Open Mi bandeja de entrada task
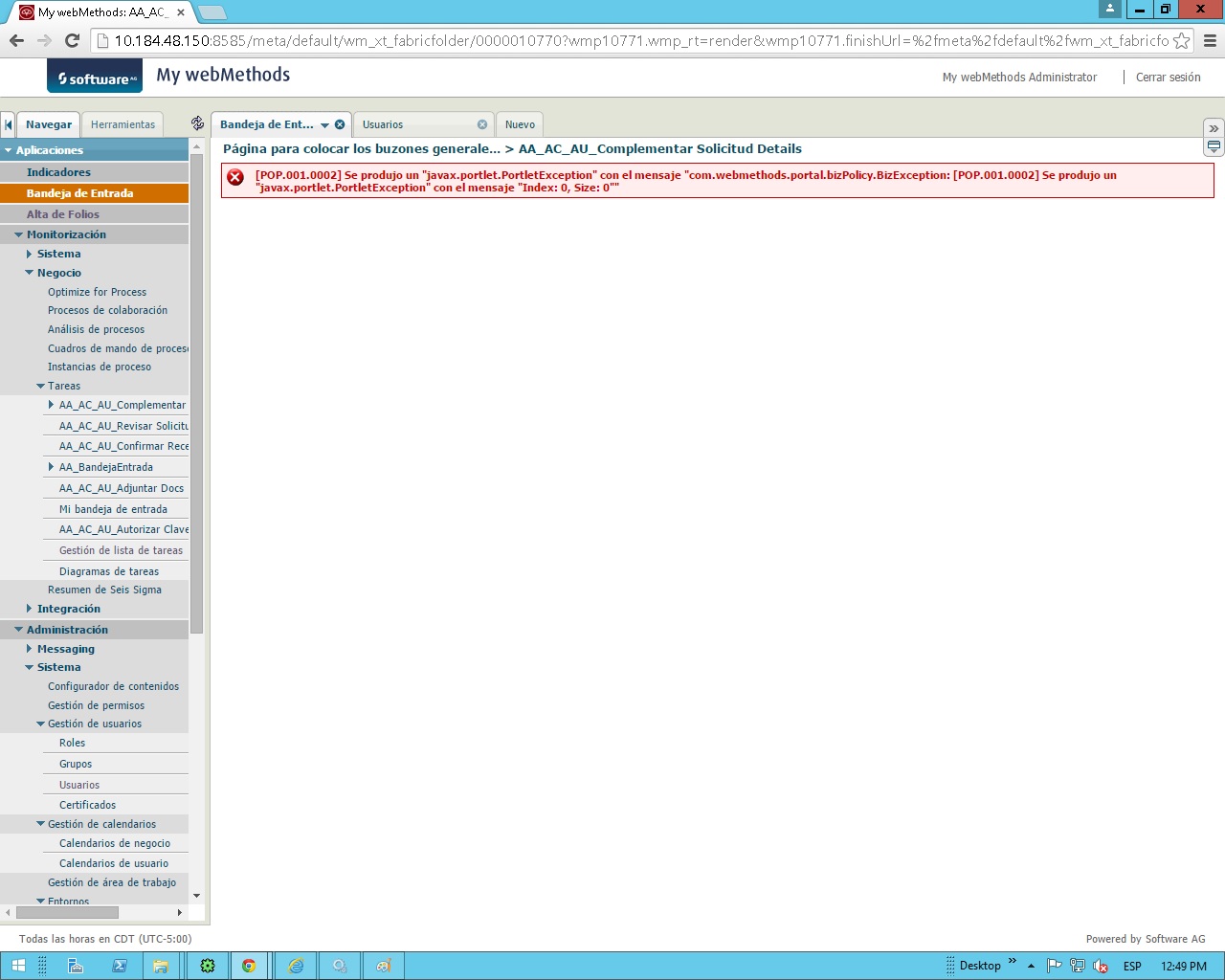 tap(113, 509)
